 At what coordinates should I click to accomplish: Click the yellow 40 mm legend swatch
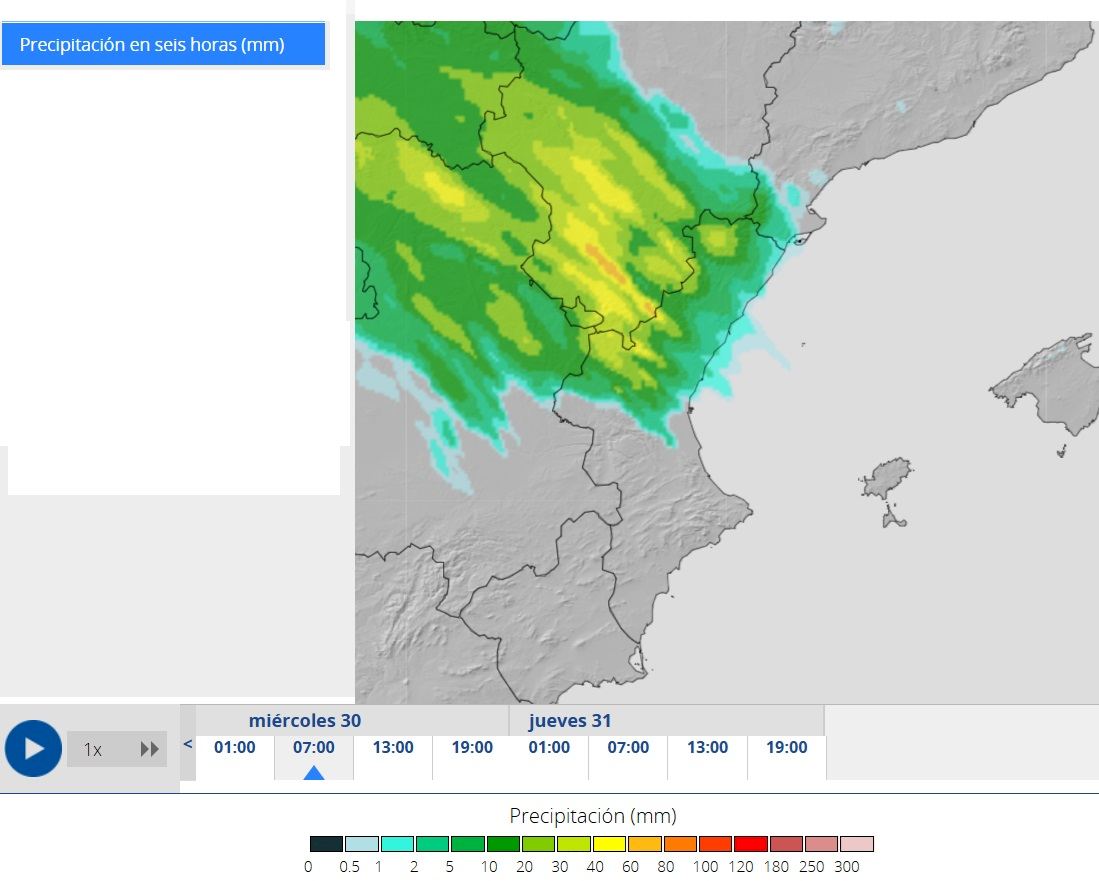(x=609, y=844)
